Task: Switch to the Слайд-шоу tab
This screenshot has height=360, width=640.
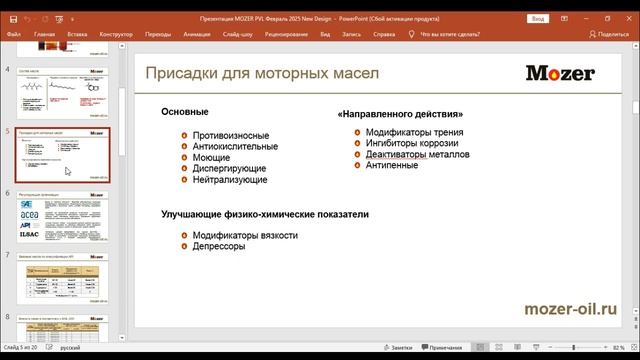Action: coord(238,34)
